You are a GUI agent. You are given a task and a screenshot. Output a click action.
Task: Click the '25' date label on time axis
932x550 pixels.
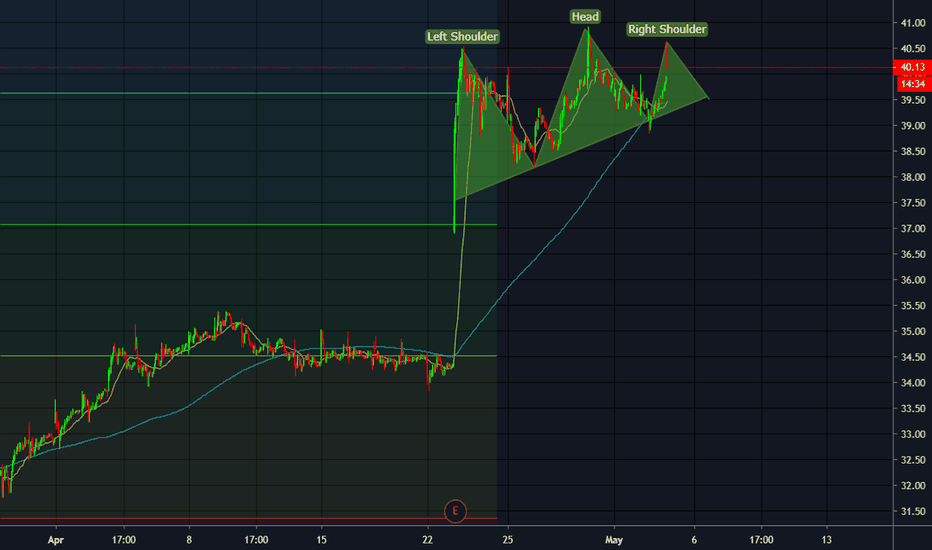click(x=508, y=540)
